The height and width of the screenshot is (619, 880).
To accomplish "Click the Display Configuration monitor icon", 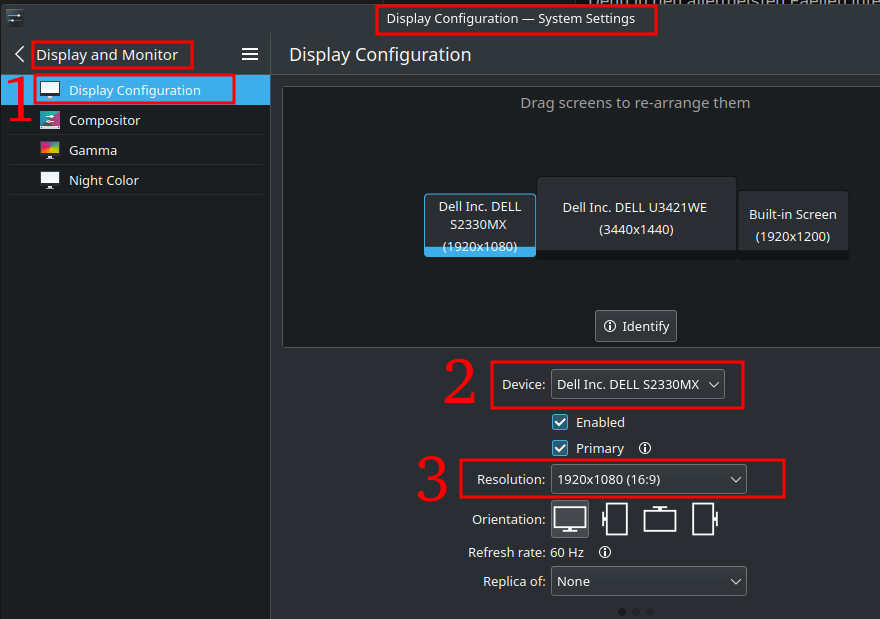I will pyautogui.click(x=50, y=90).
